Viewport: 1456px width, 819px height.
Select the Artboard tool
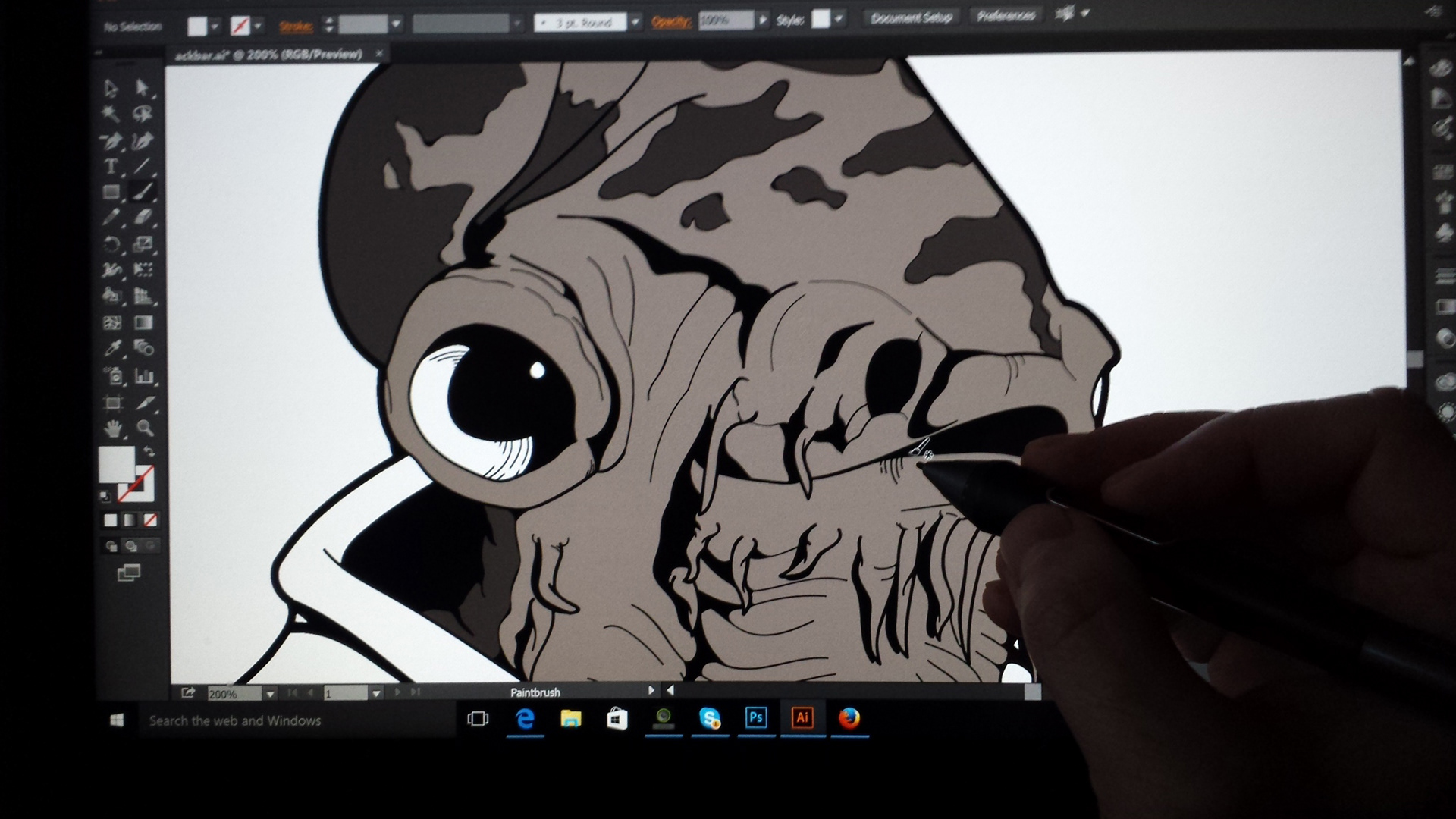pos(111,402)
